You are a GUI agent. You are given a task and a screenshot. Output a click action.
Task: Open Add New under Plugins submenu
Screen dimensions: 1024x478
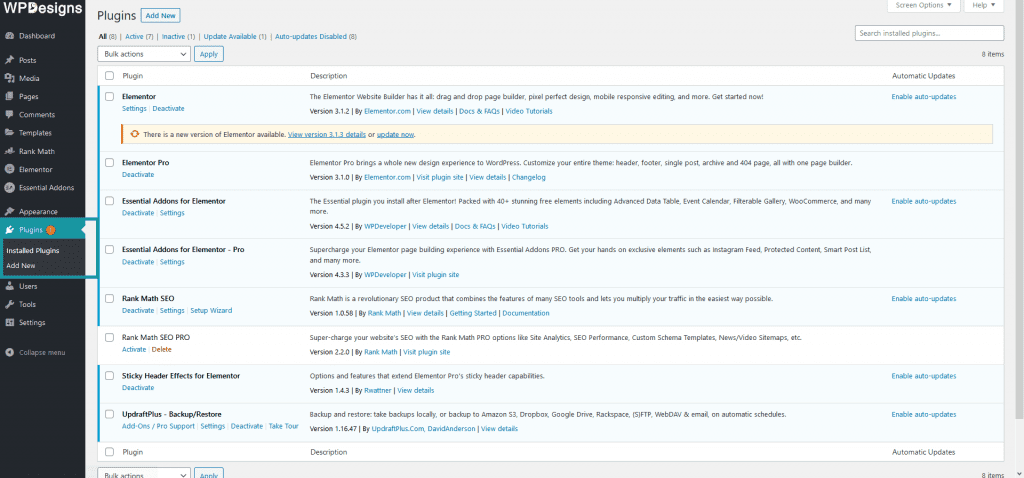pos(21,265)
